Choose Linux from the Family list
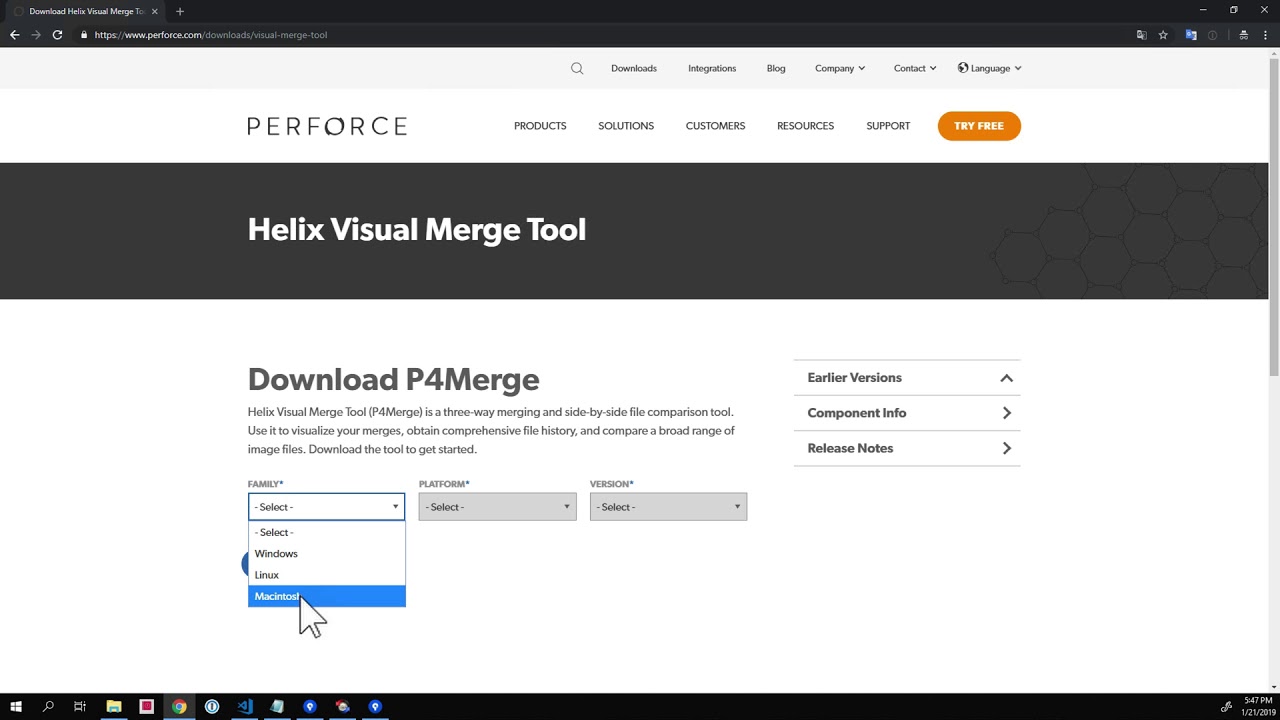 click(326, 575)
